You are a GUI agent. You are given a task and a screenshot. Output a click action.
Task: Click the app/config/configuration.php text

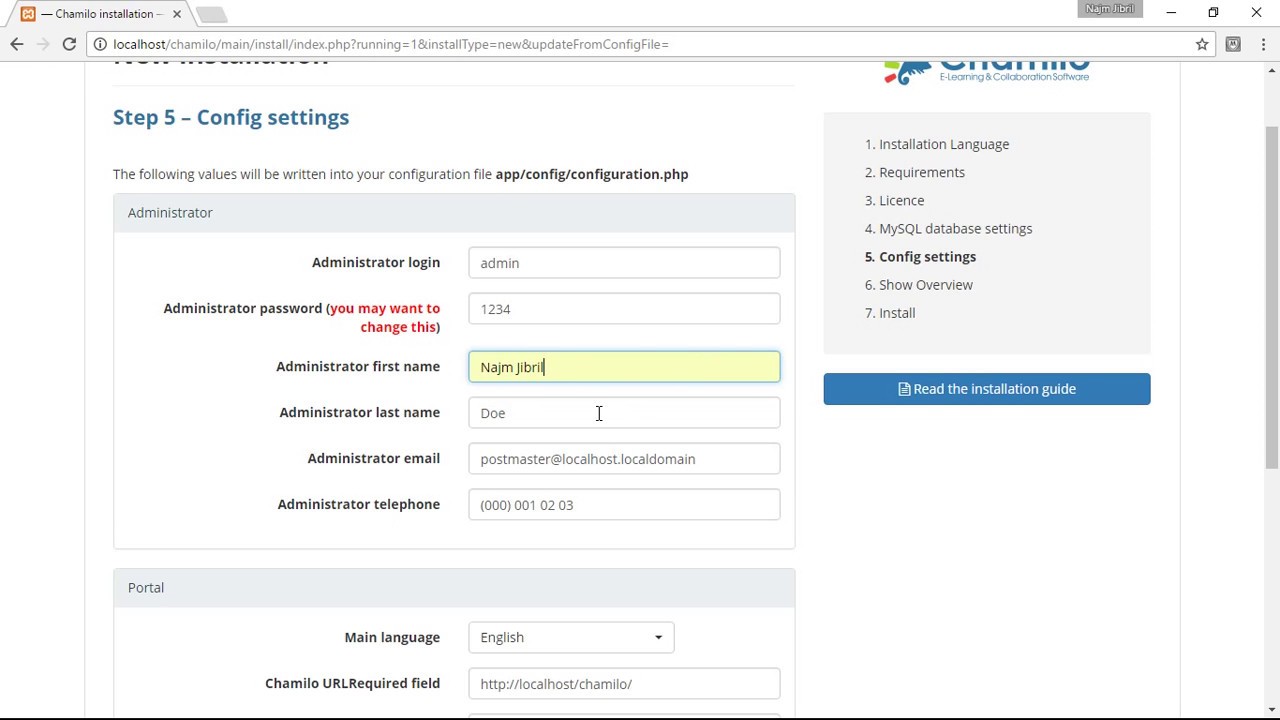coord(592,174)
